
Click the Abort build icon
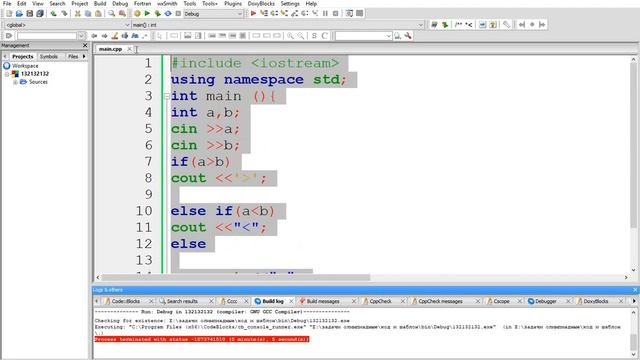[178, 13]
